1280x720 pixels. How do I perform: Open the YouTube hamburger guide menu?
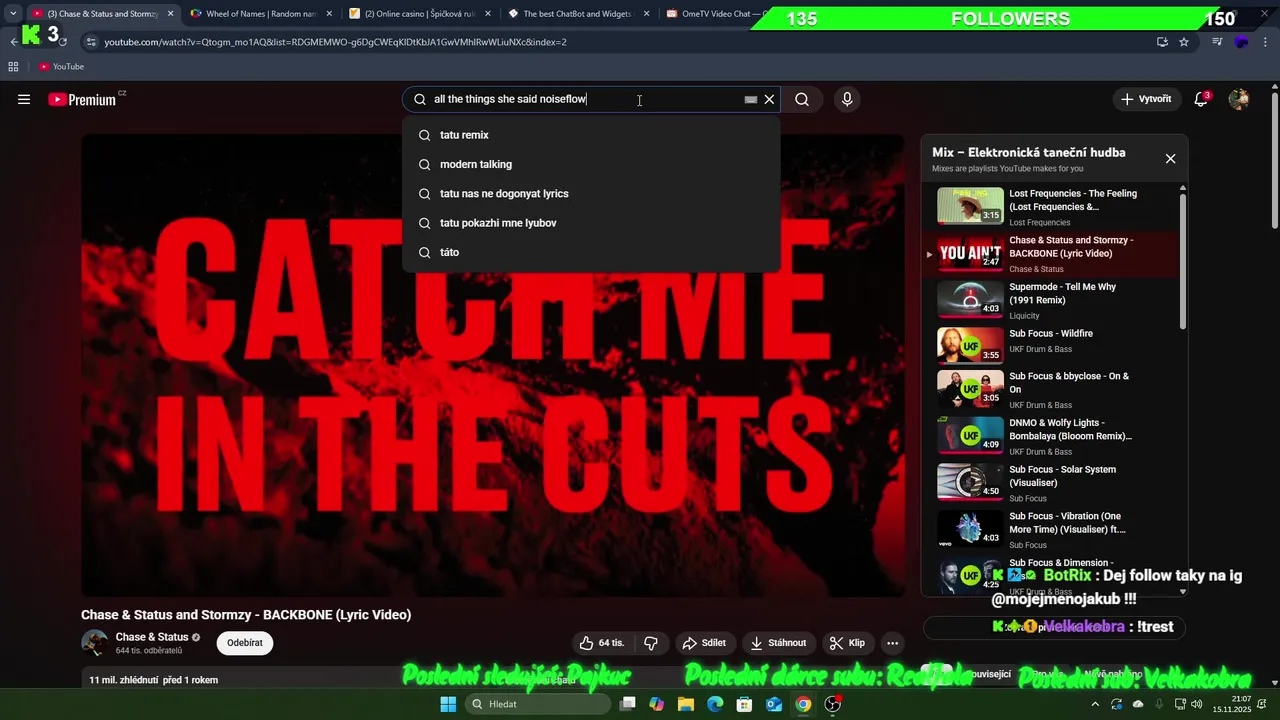[x=24, y=99]
